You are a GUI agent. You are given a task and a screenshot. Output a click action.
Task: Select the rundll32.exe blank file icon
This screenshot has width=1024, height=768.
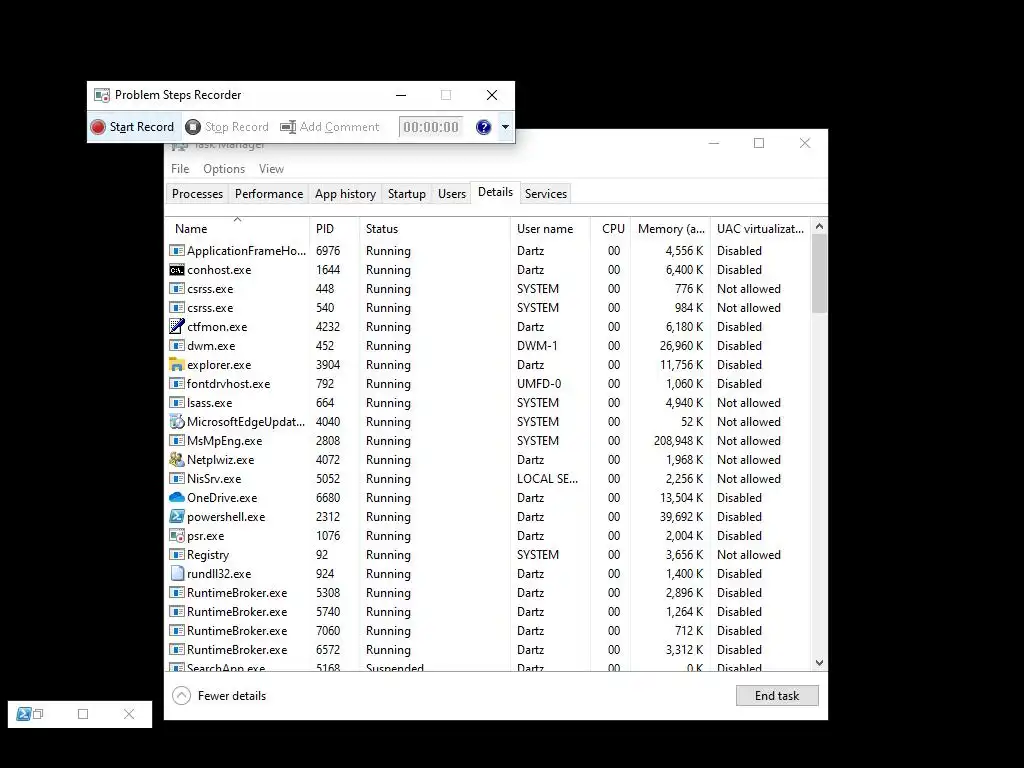pos(176,573)
